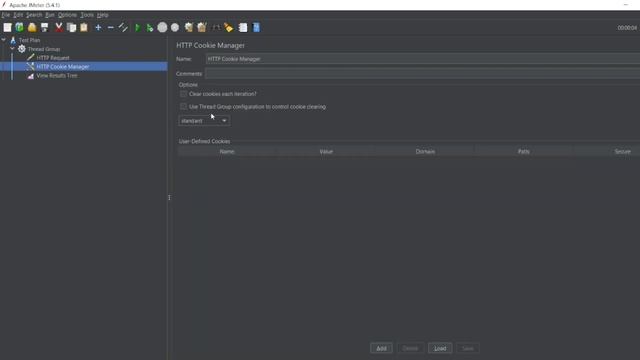Click the Add cookie button

pyautogui.click(x=381, y=348)
